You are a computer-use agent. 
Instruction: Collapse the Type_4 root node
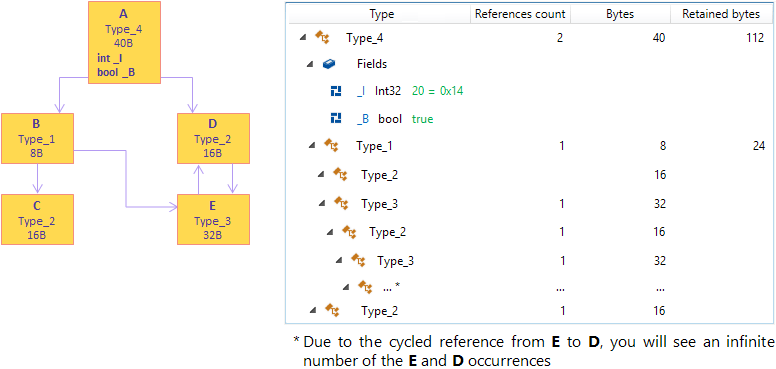pos(303,38)
